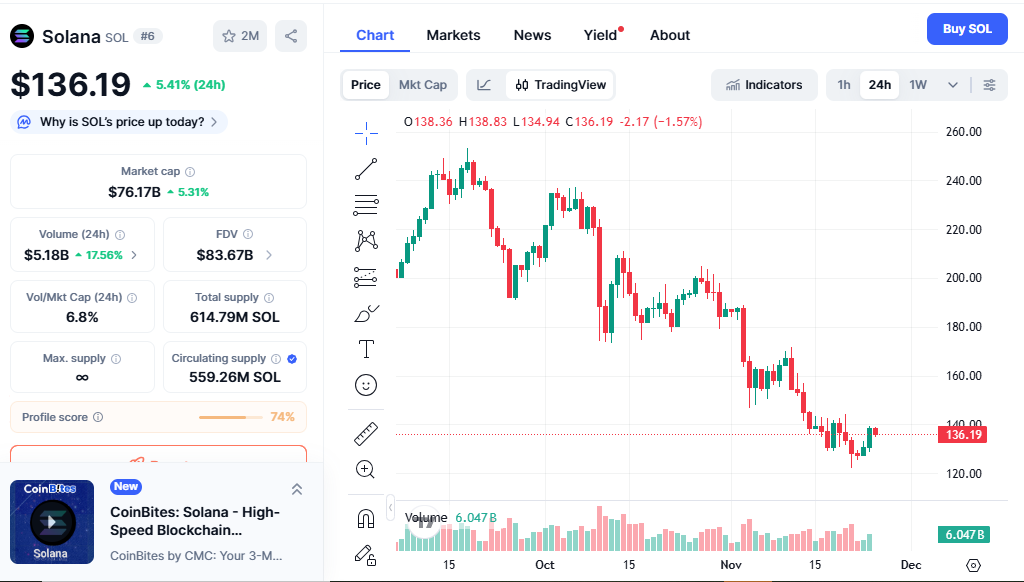The height and width of the screenshot is (582, 1024).
Task: Open the Markets tab
Action: click(453, 35)
